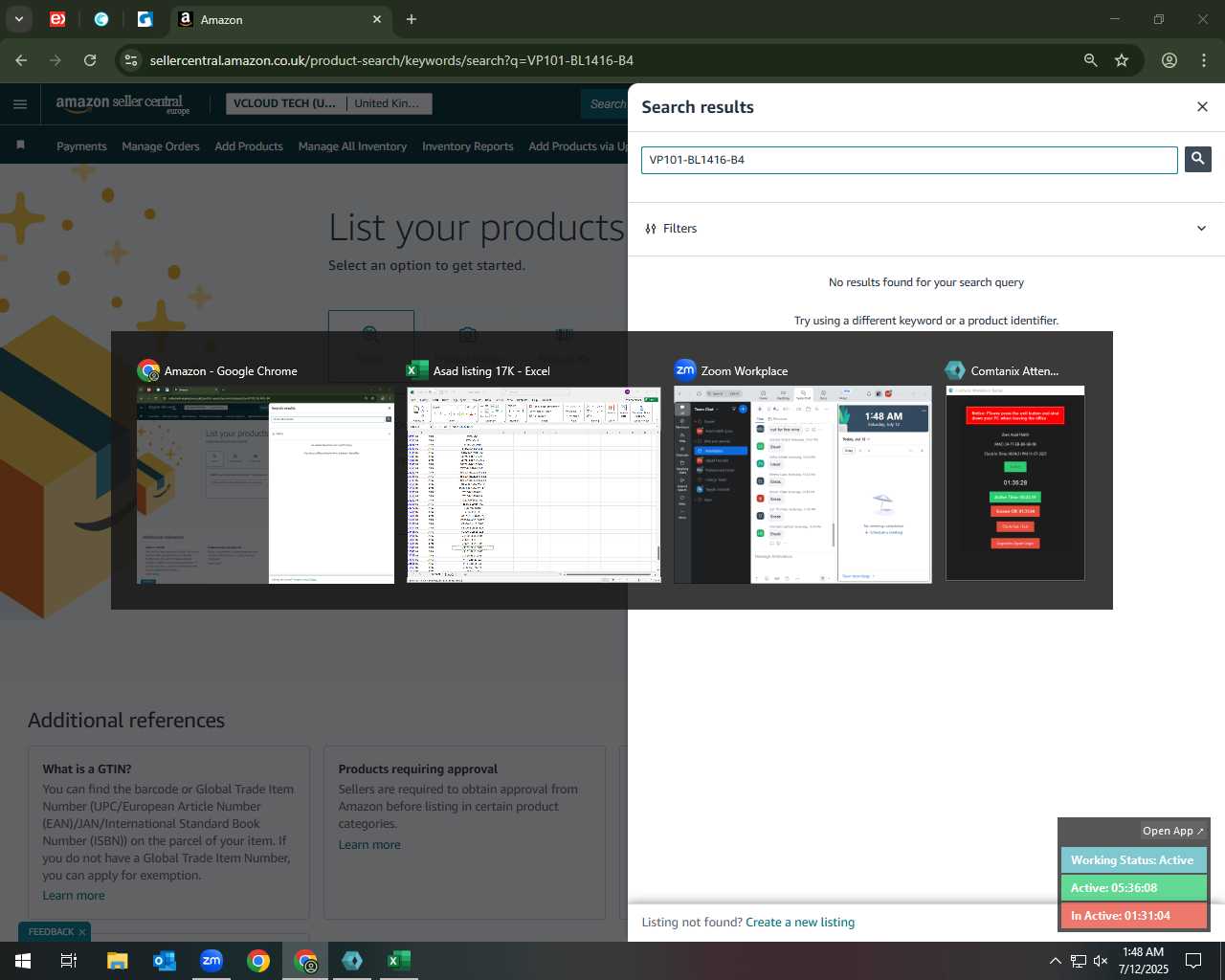The height and width of the screenshot is (980, 1225).
Task: Open the Windows Start menu
Action: click(23, 961)
